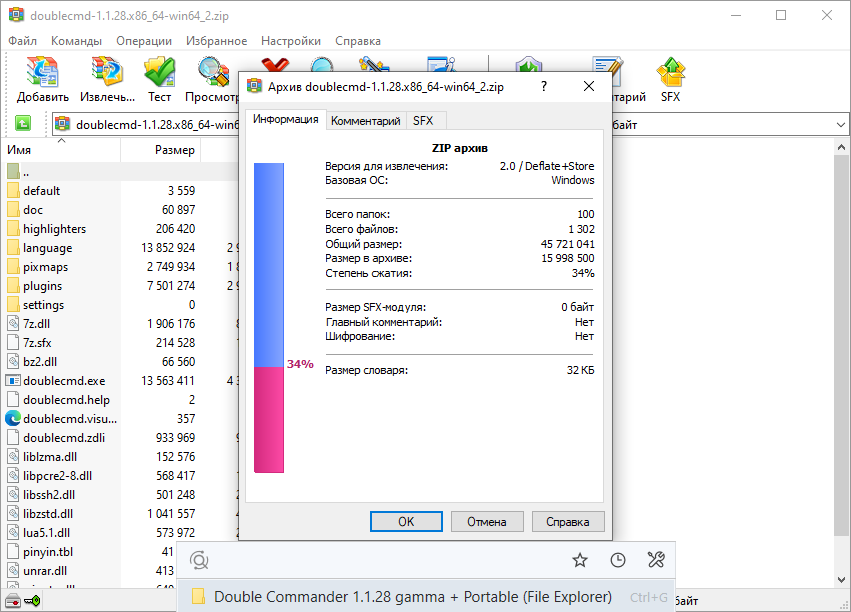The image size is (851, 612).
Task: Go up one folder with green arrow icon
Action: pos(23,124)
